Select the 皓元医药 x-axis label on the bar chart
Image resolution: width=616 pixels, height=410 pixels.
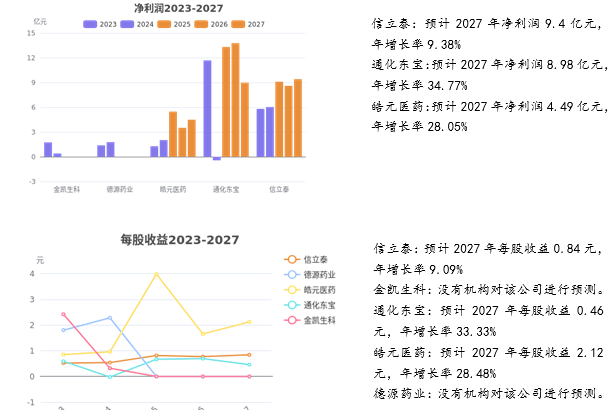(x=173, y=189)
